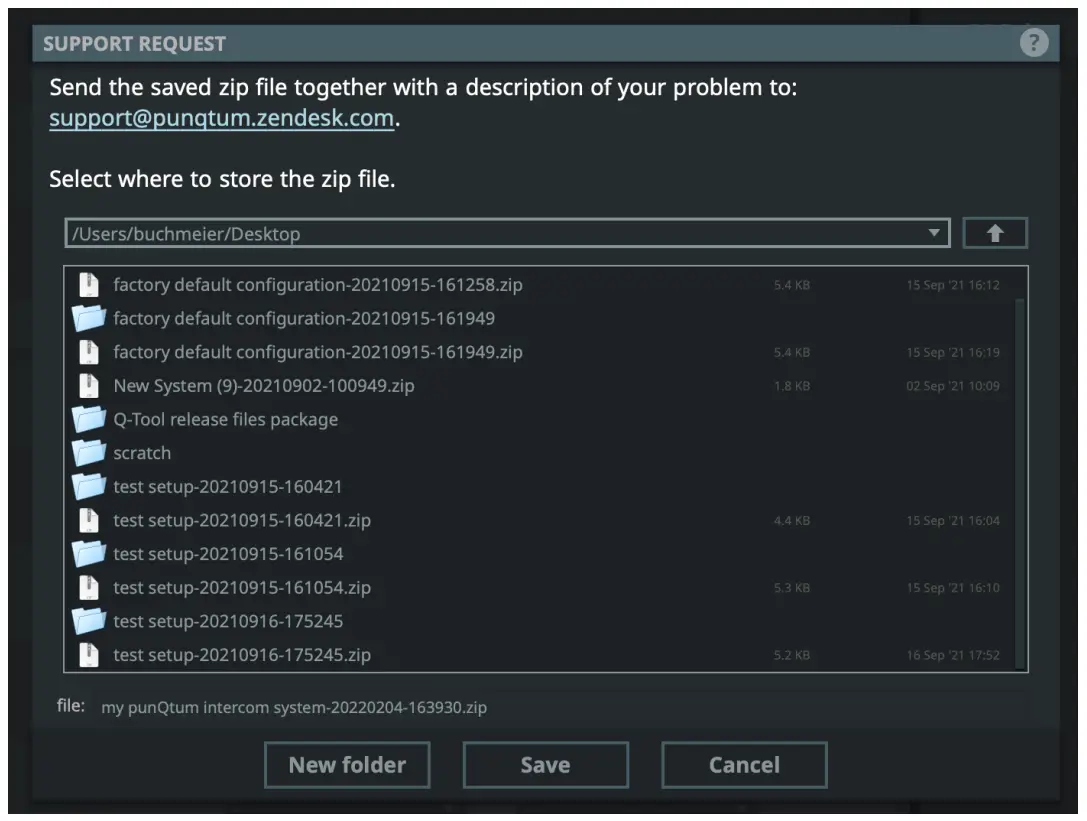Click the '1.8 KB' size value
This screenshot has width=1087, height=821.
[792, 386]
